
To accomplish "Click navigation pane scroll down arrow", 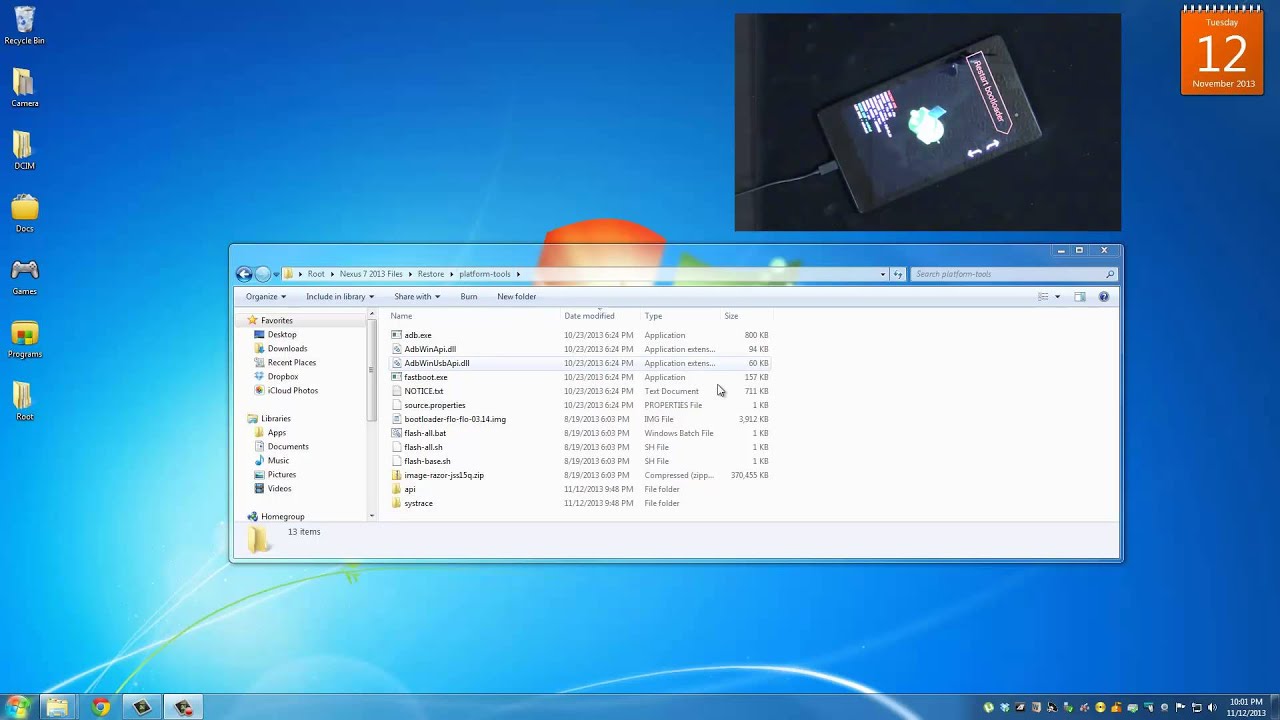I will 372,516.
